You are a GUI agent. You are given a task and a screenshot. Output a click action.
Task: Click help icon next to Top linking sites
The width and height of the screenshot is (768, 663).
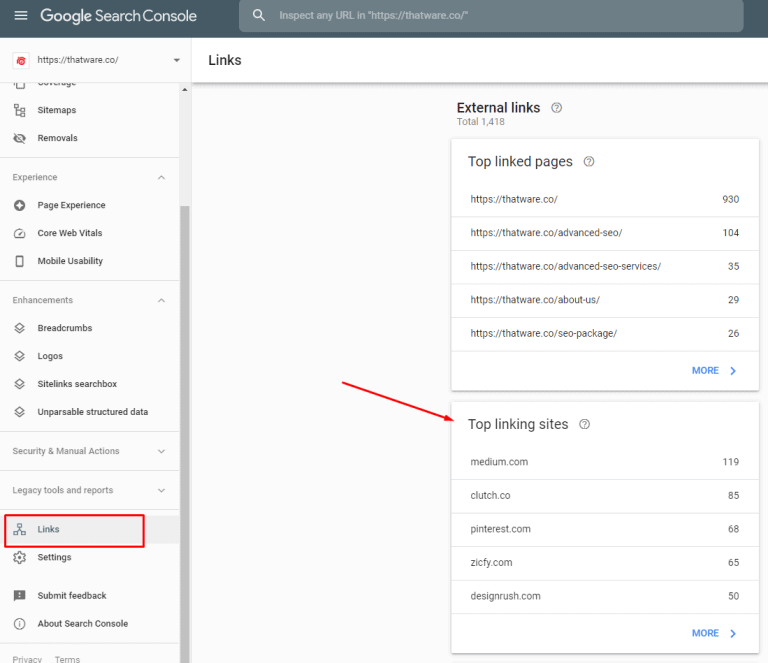click(584, 424)
